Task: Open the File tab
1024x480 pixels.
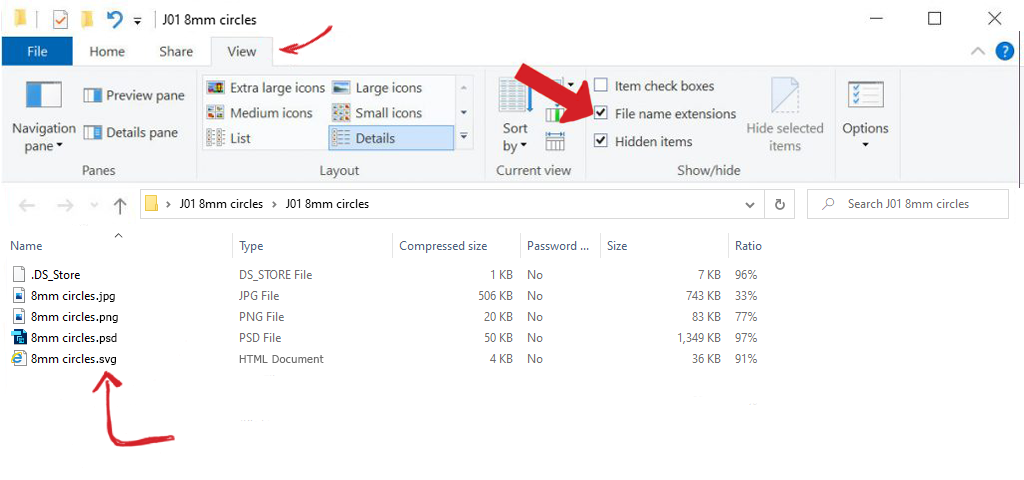Action: click(37, 52)
